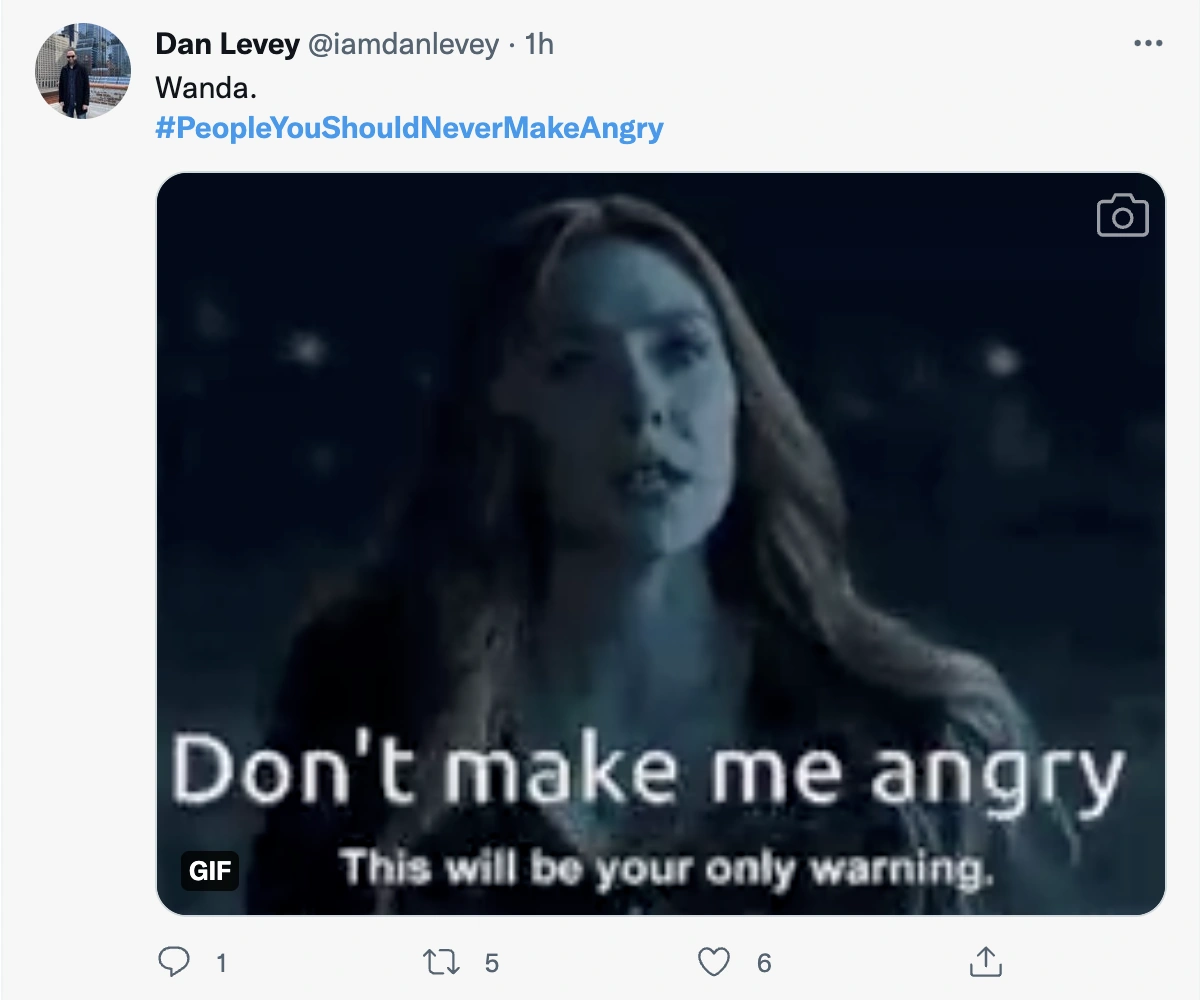Click the camera icon on the GIF
Viewport: 1200px width, 1000px height.
(1122, 215)
